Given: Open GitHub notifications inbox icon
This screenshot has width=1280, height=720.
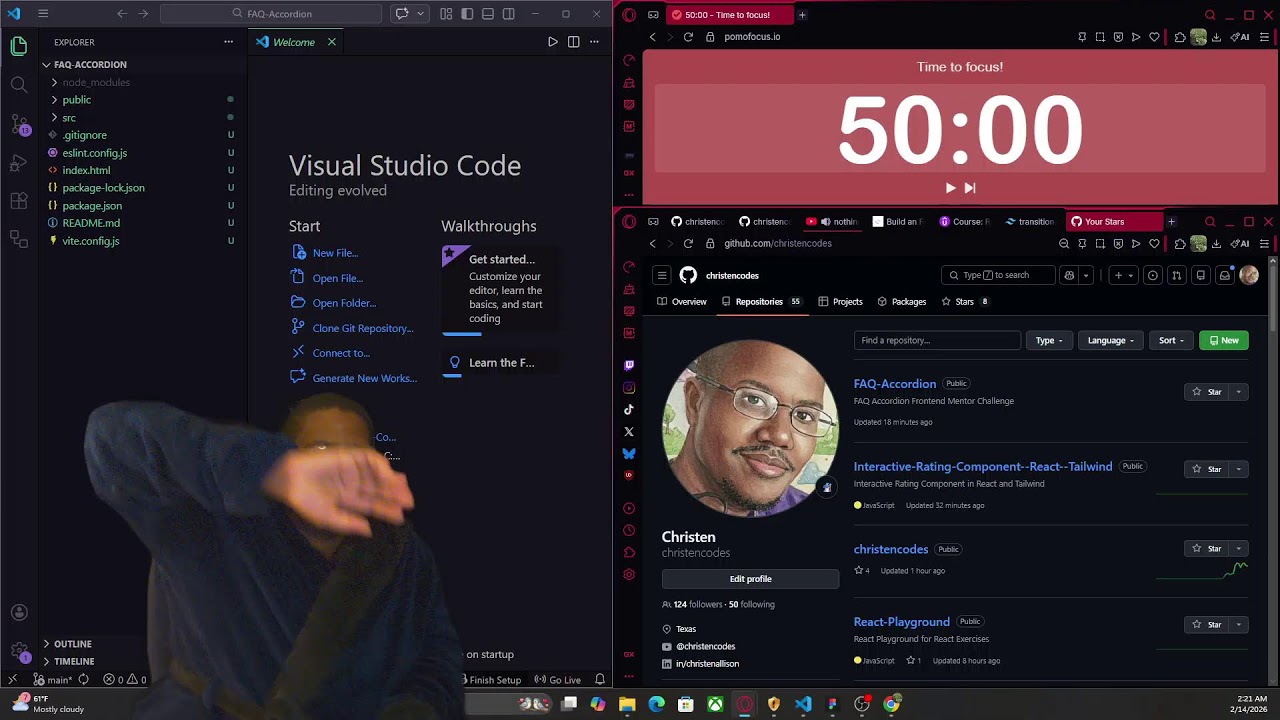Looking at the screenshot, I should click(x=1224, y=275).
